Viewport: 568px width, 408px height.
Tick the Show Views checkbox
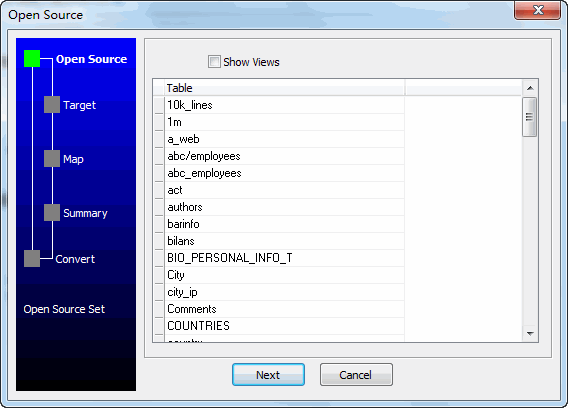214,62
